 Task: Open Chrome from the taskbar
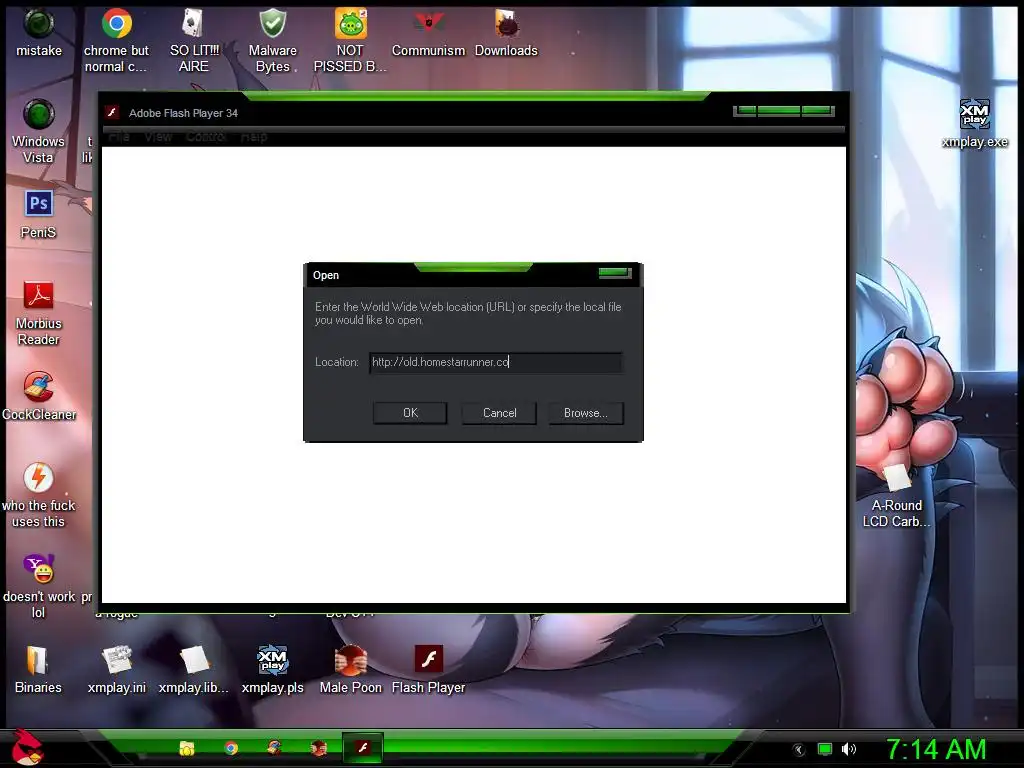[x=231, y=748]
